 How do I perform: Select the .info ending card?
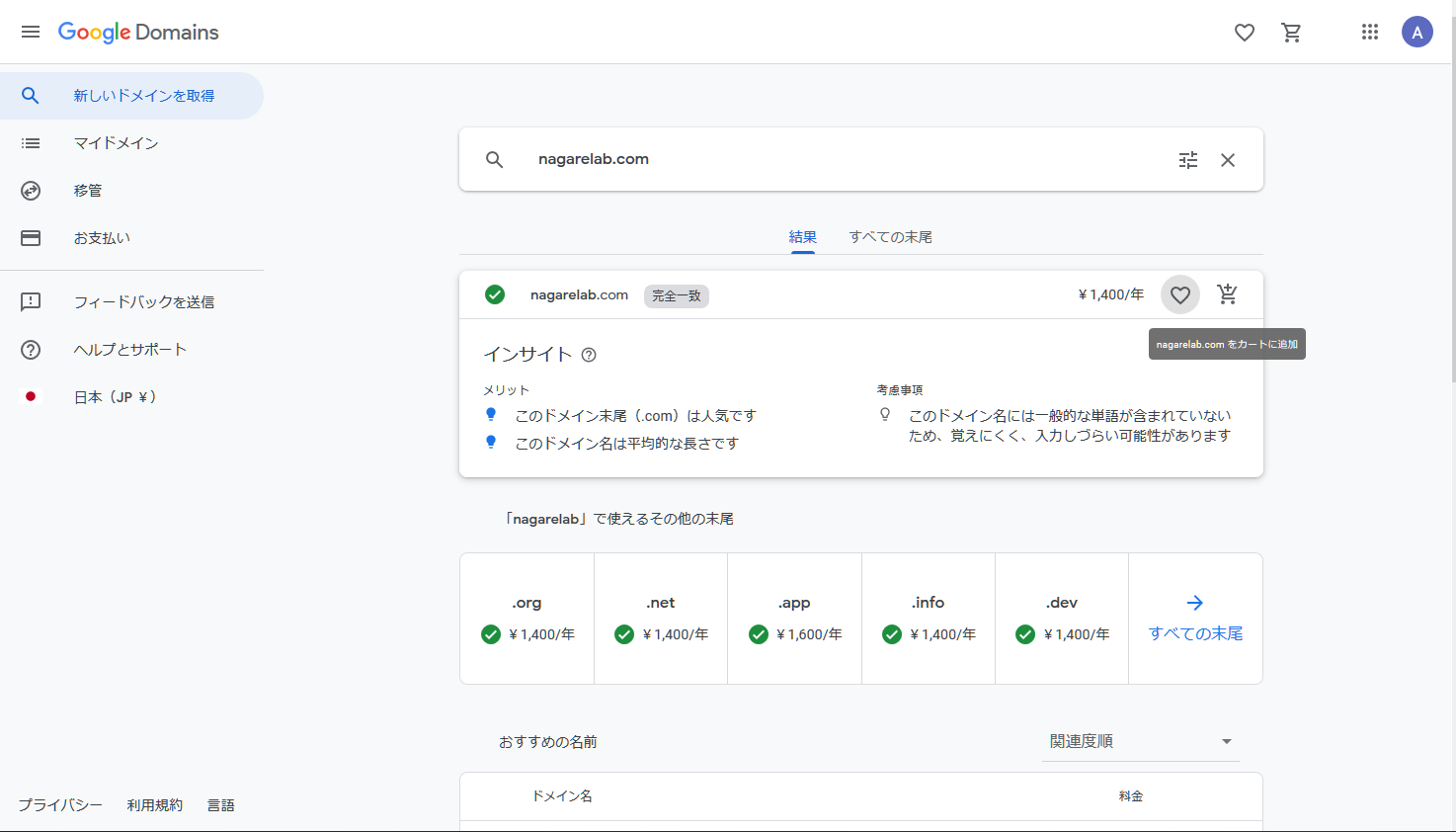[929, 619]
